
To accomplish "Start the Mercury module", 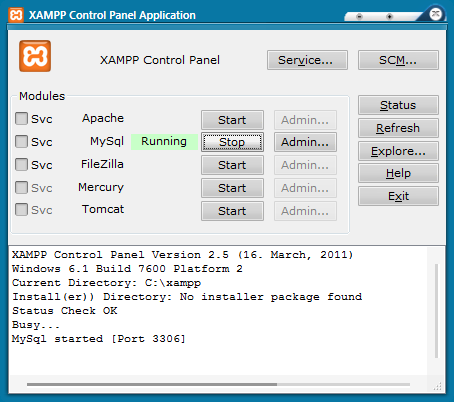I will [x=232, y=188].
